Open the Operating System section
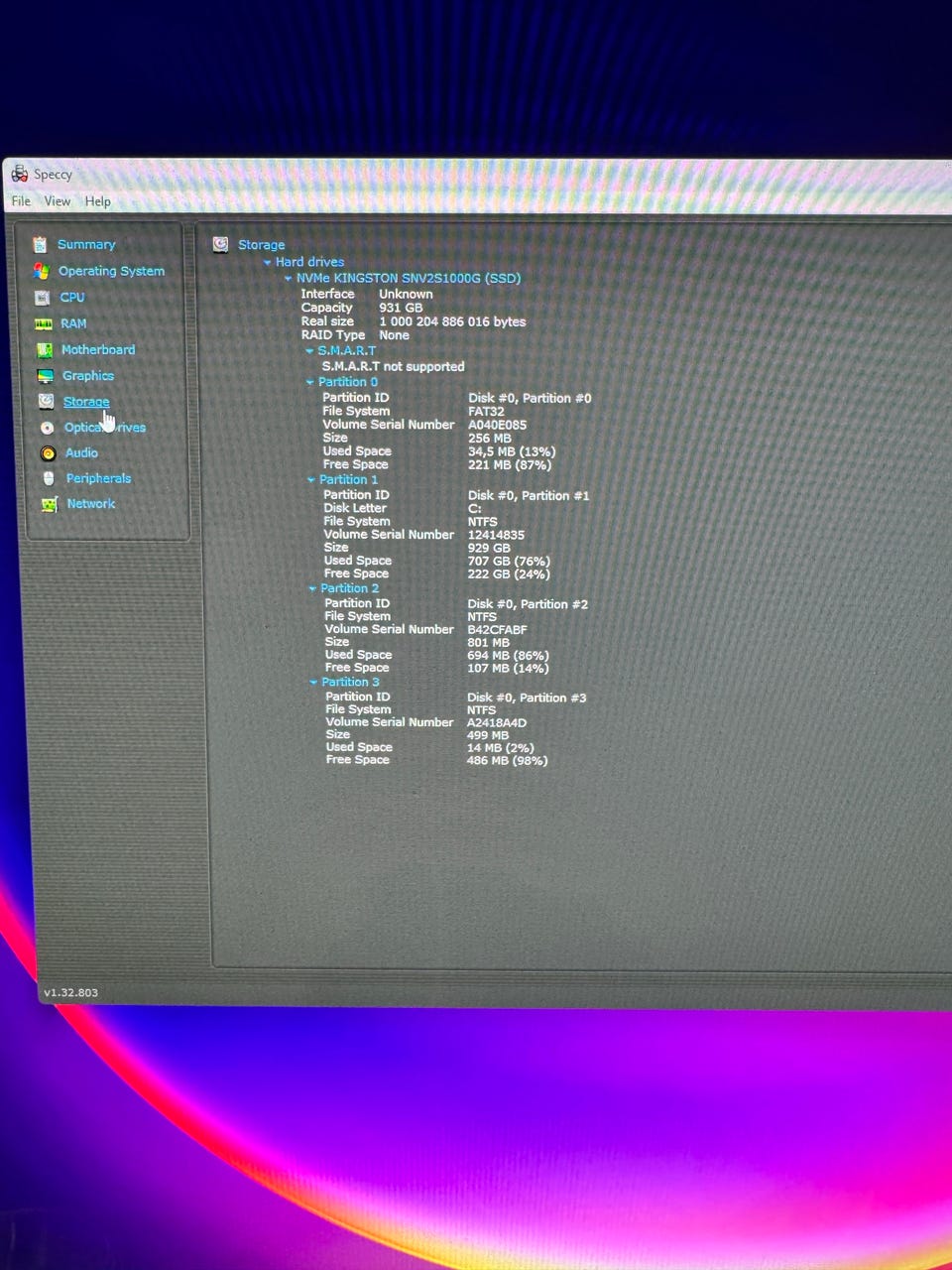The width and height of the screenshot is (952, 1270). coord(111,271)
